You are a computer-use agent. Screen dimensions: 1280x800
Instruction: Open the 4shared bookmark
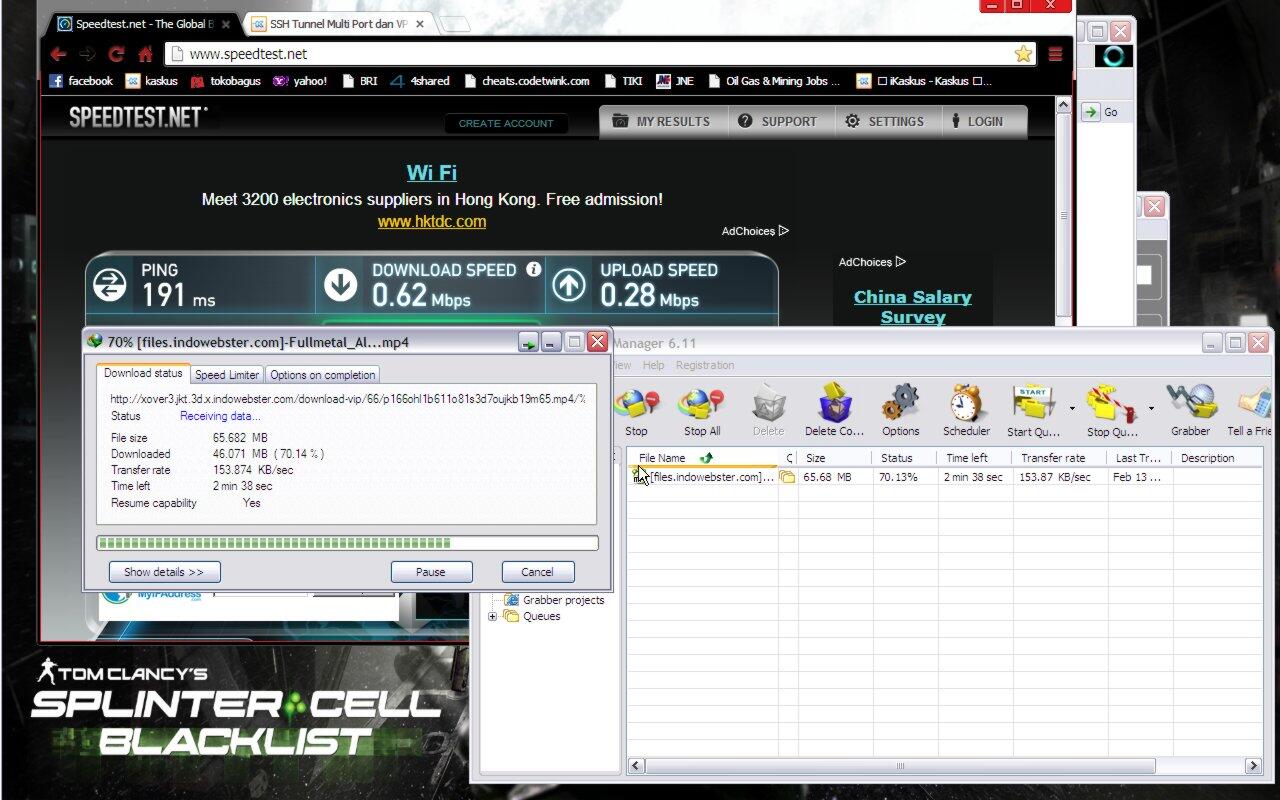pos(420,81)
